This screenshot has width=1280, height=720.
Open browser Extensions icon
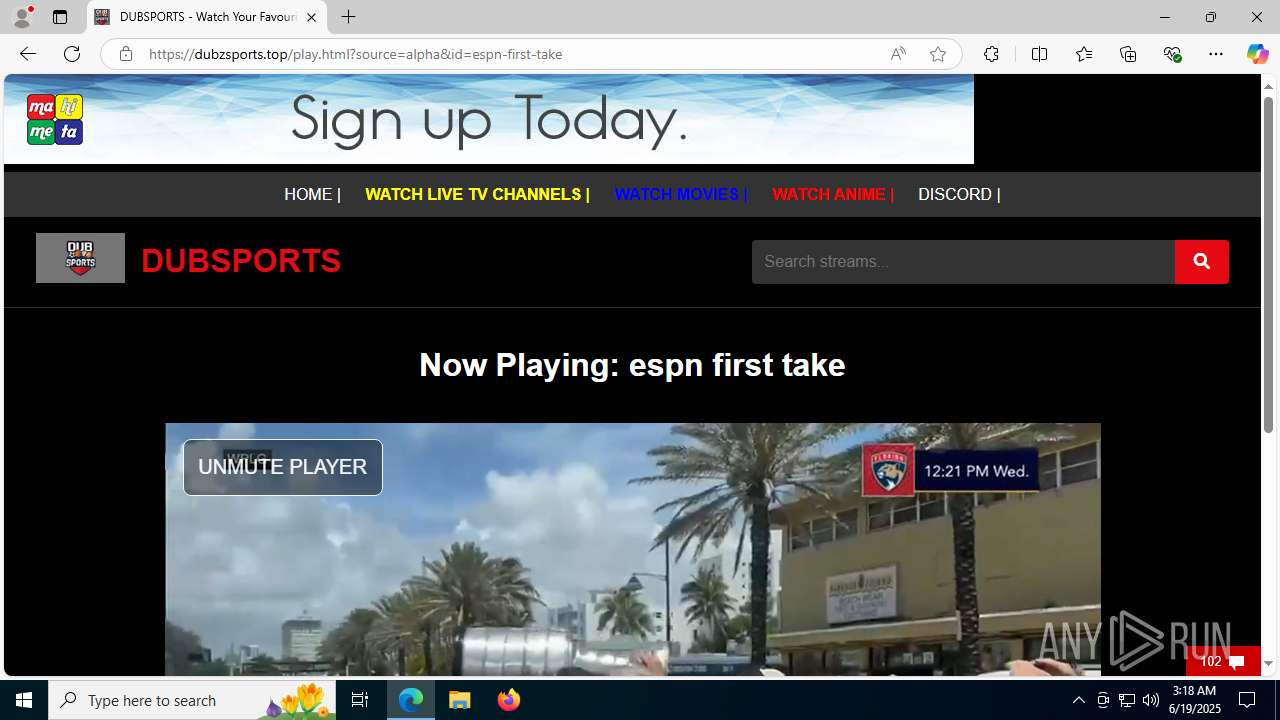991,54
